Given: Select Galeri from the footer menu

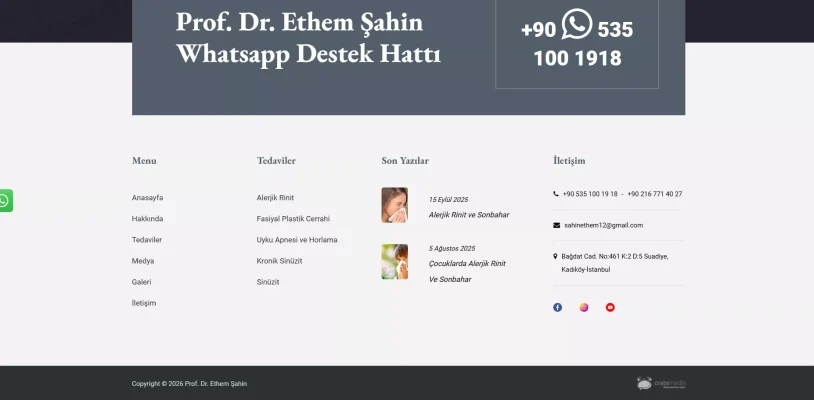Looking at the screenshot, I should [x=141, y=282].
